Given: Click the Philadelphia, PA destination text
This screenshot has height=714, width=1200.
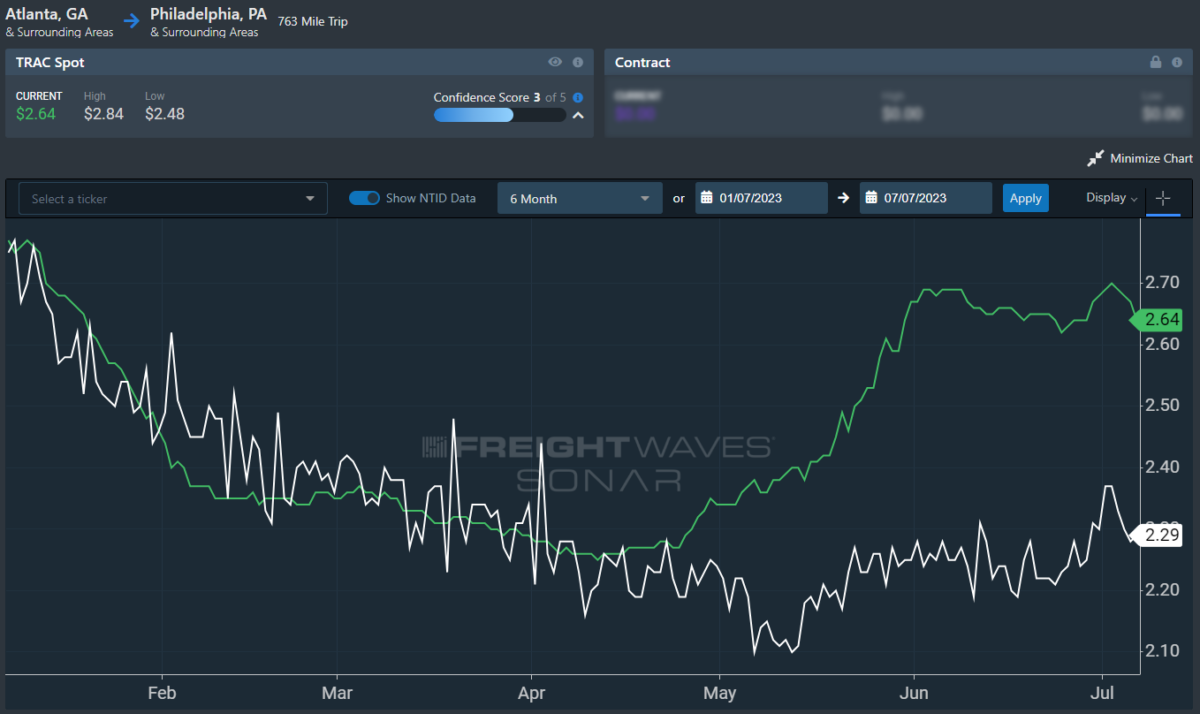Looking at the screenshot, I should (x=209, y=14).
